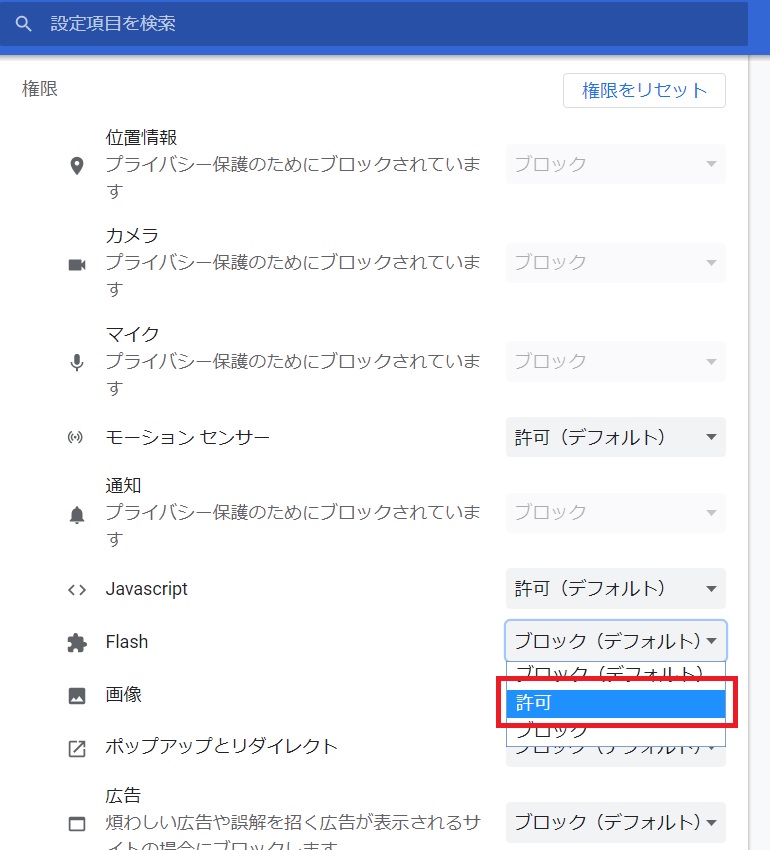Click the popup and redirect icon
The image size is (770, 850).
click(77, 748)
